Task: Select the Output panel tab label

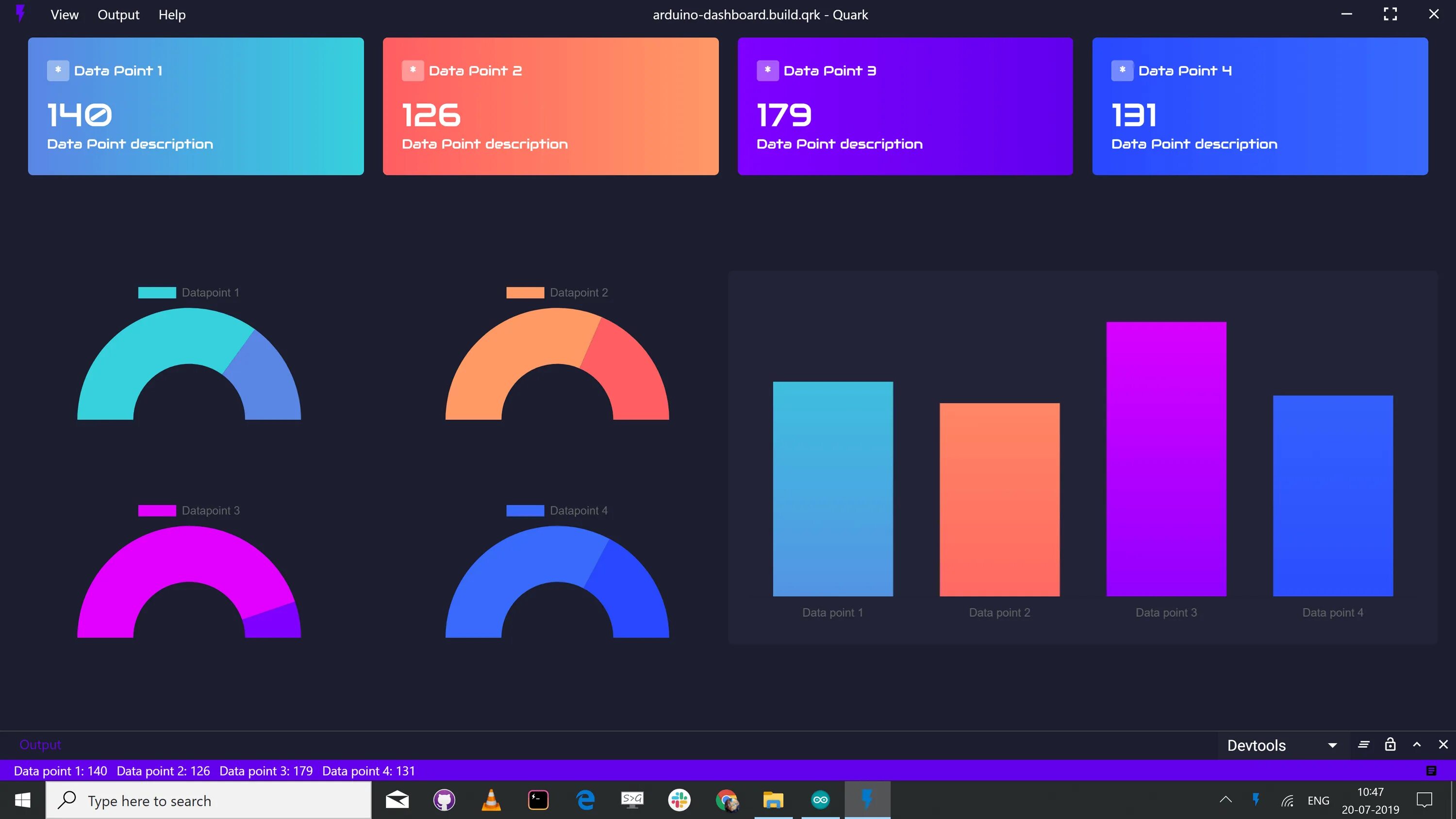Action: 40,744
